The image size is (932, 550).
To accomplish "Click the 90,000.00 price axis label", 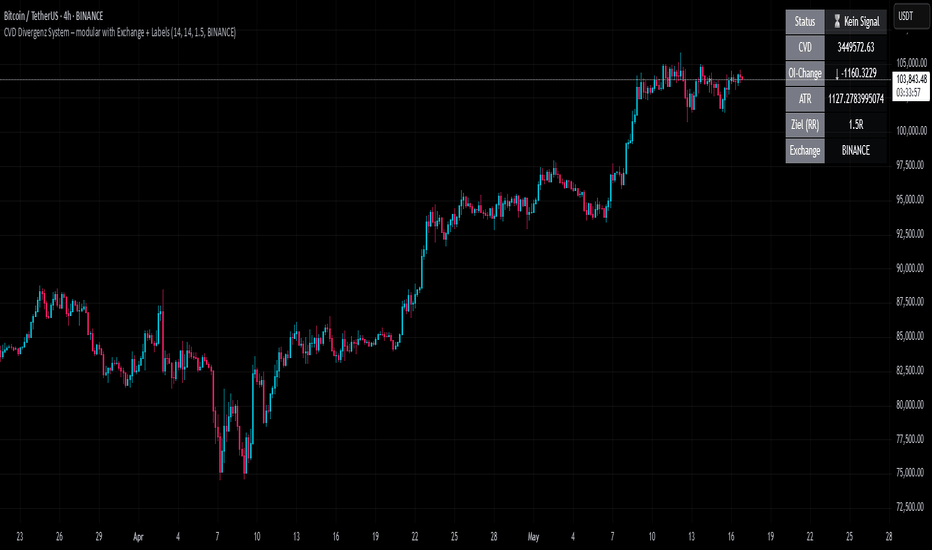I will (x=910, y=268).
